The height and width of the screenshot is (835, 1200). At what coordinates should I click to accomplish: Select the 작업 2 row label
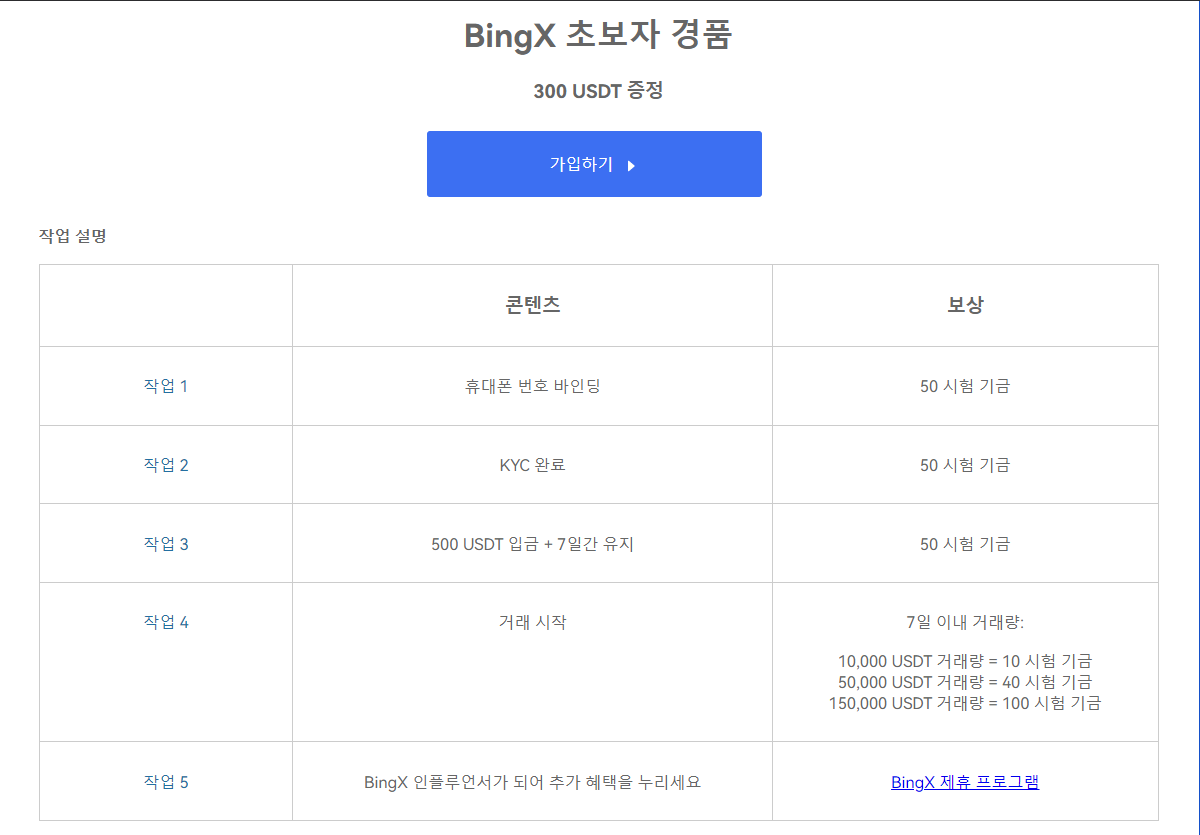[166, 465]
